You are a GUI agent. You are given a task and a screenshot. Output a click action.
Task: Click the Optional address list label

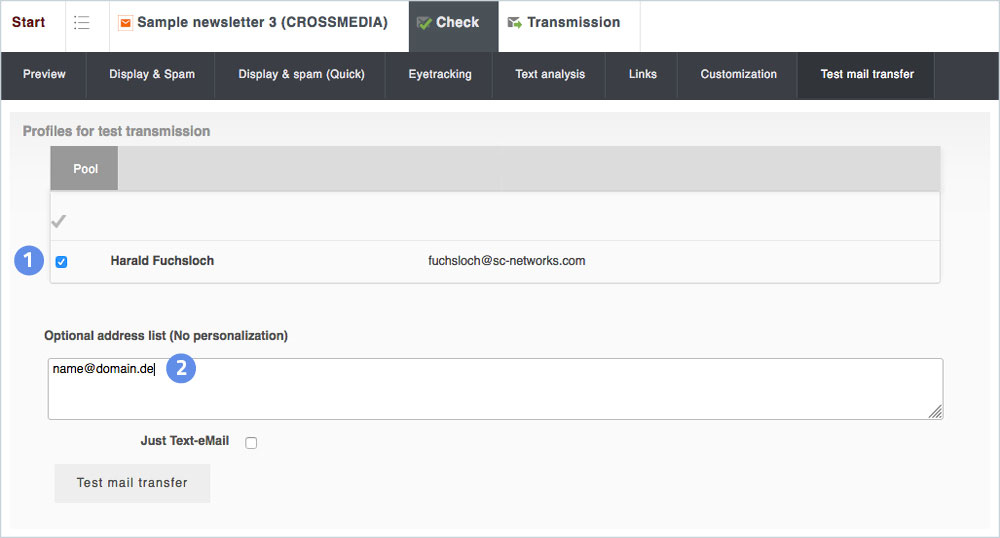tap(166, 336)
